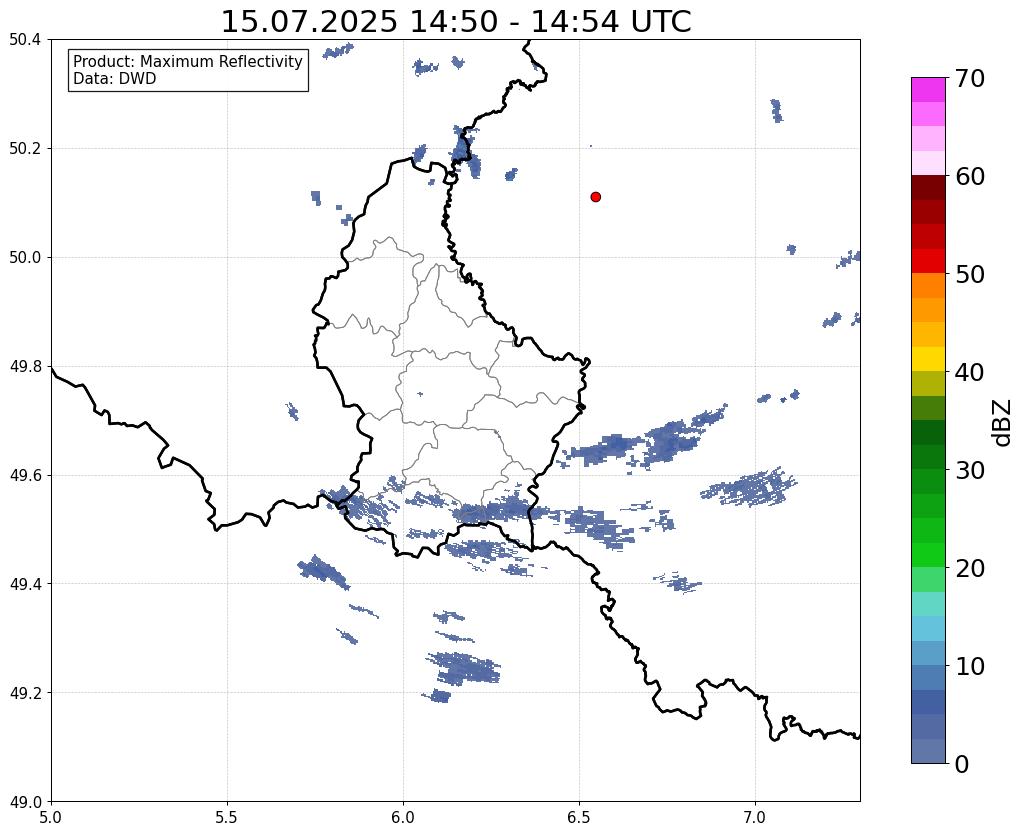
Task: Click the x-axis label '6.0'
Action: [403, 817]
